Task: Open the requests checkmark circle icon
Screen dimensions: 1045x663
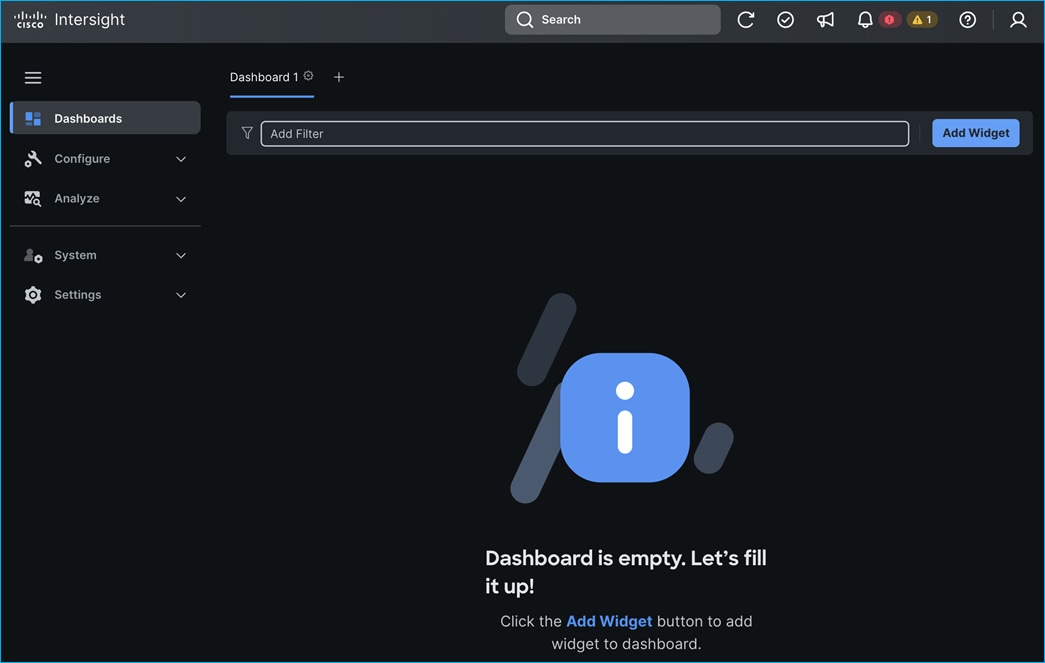Action: 786,20
